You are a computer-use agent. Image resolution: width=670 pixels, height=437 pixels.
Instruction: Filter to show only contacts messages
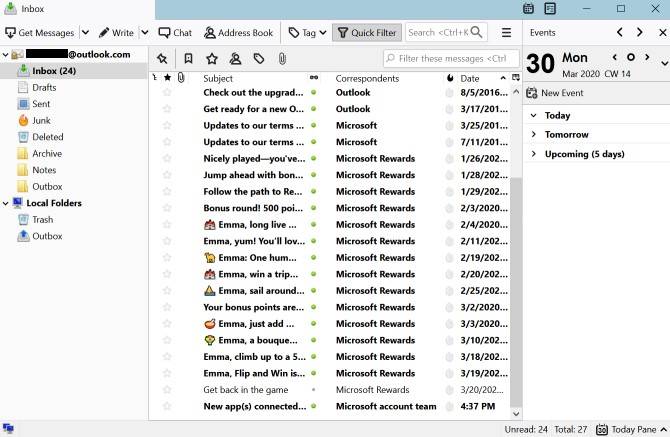(x=235, y=59)
